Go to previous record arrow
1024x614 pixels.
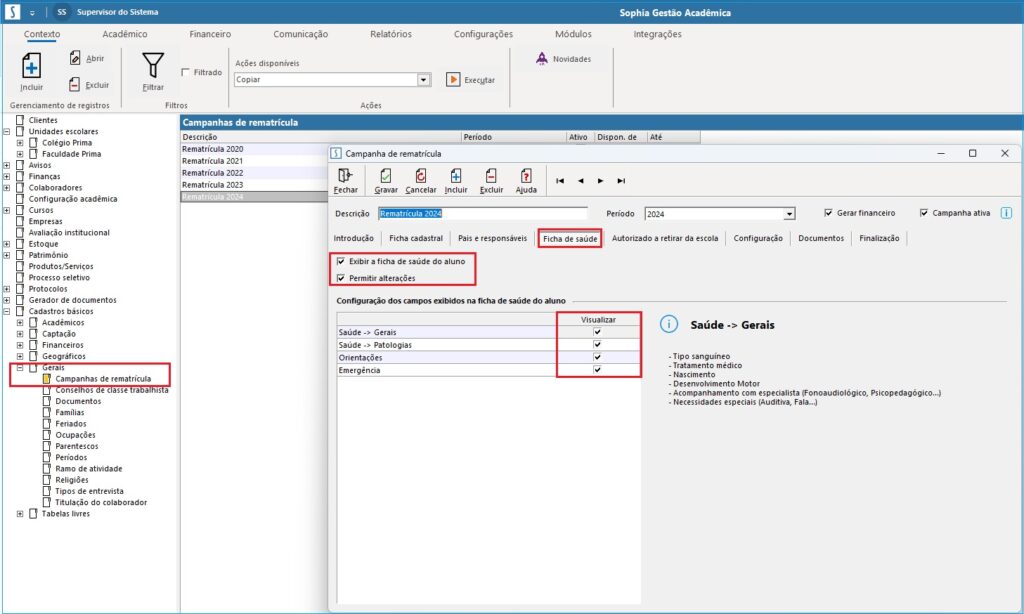point(581,181)
